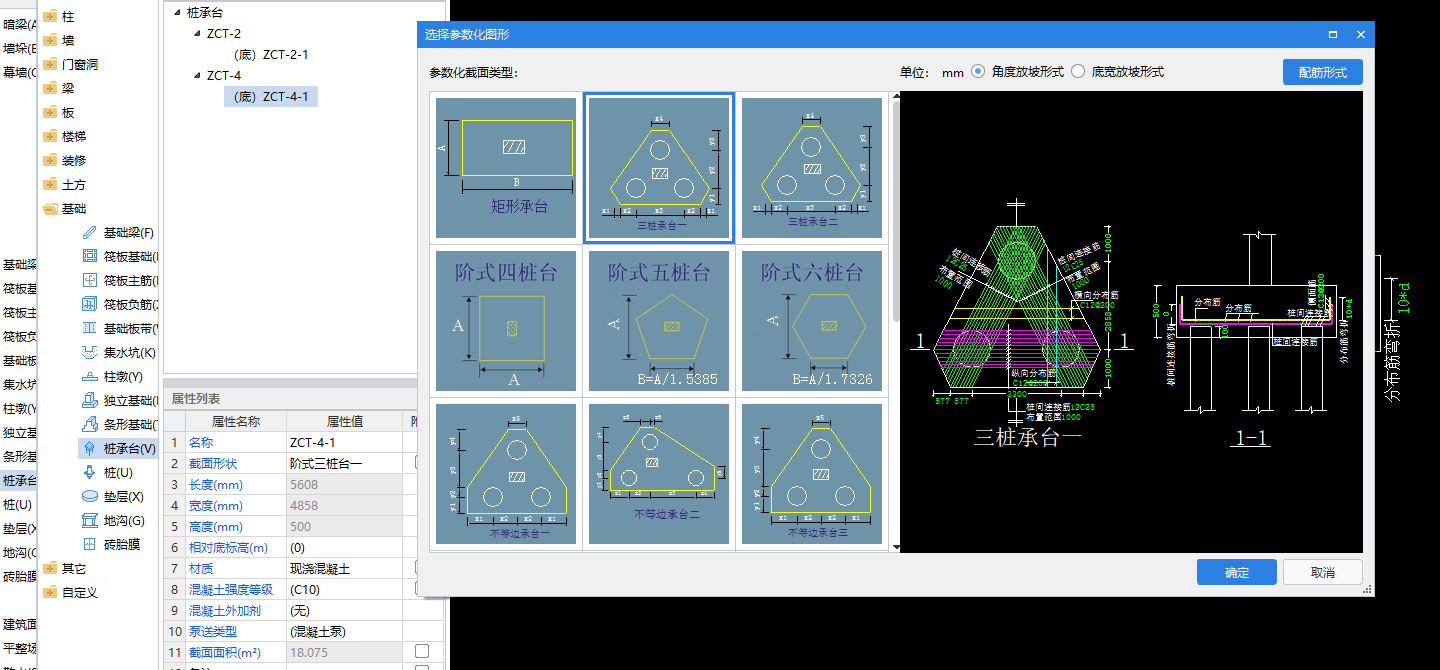Image resolution: width=1440 pixels, height=670 pixels.
Task: Open the 梁 folder in the tree
Action: [50, 89]
